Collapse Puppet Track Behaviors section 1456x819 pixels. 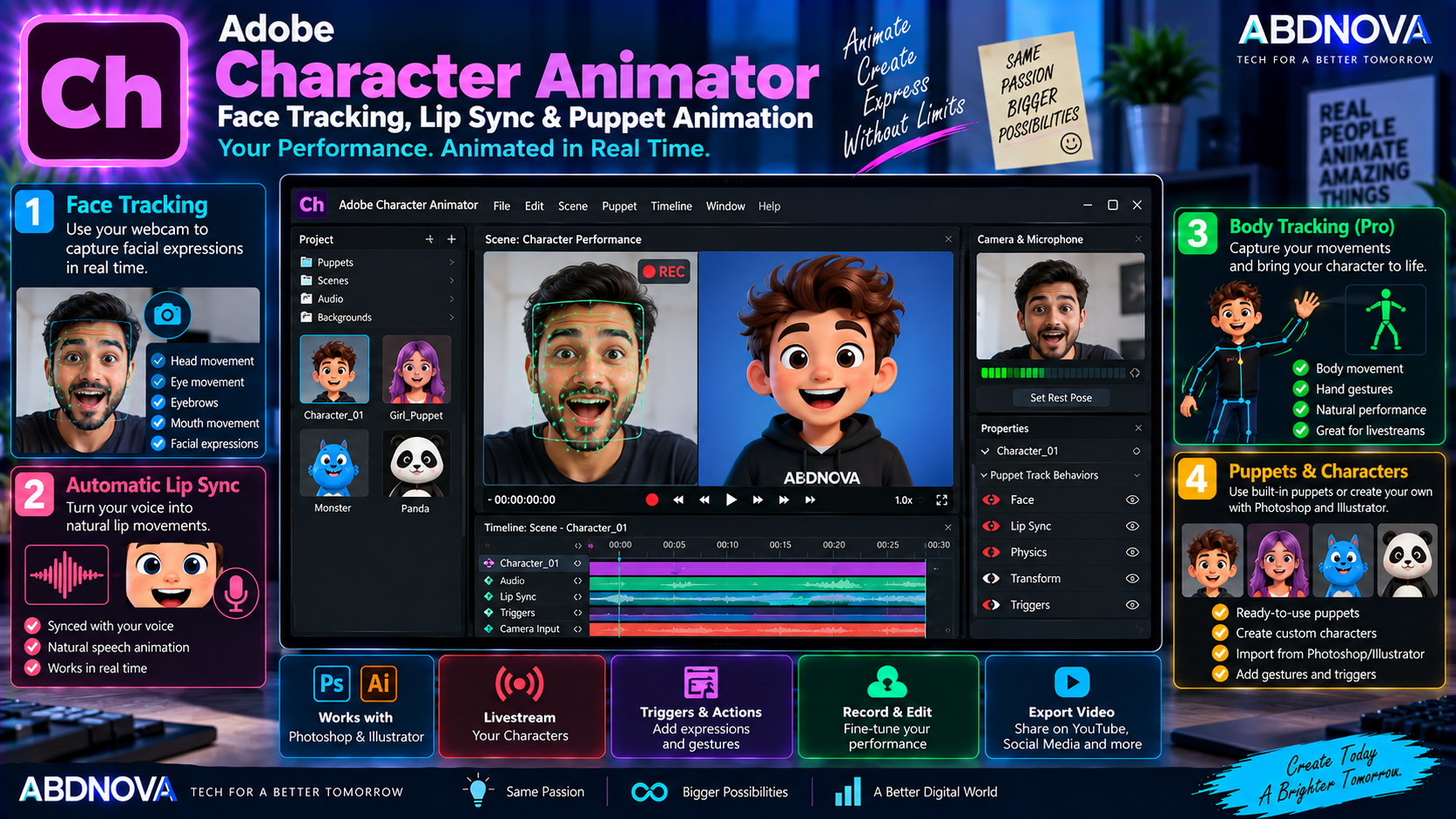pyautogui.click(x=984, y=475)
